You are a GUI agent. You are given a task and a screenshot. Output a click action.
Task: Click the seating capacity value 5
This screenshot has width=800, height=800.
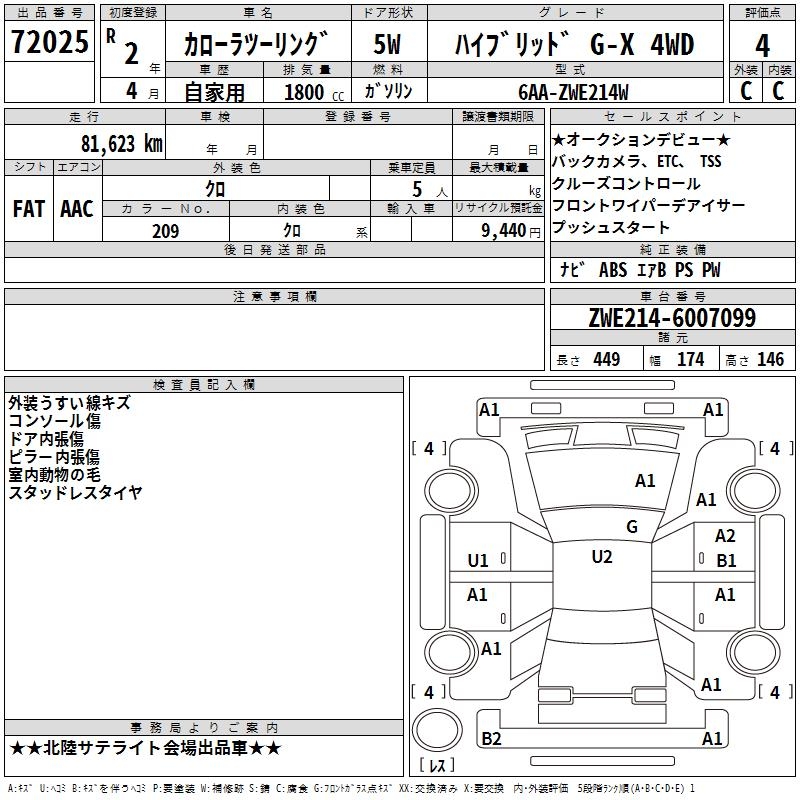417,190
